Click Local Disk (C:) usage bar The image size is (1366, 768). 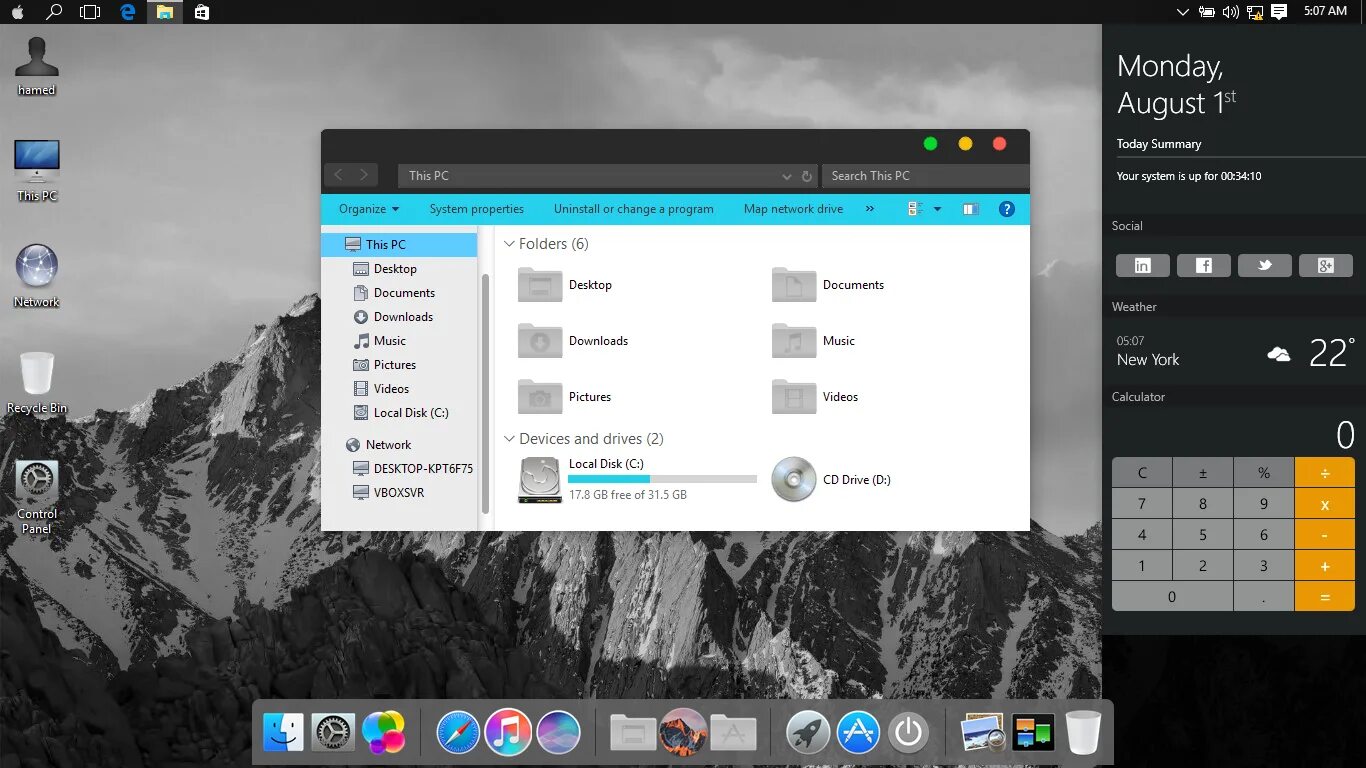pos(662,479)
